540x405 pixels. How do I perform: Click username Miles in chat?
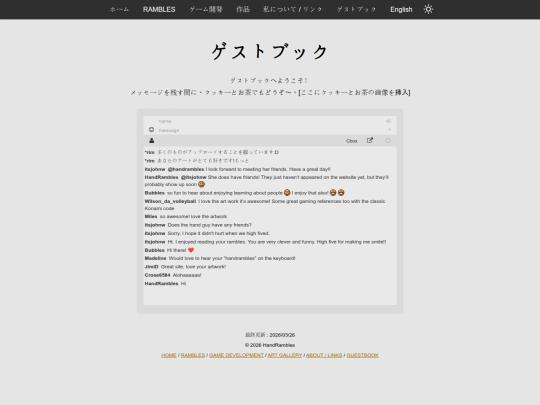151,217
